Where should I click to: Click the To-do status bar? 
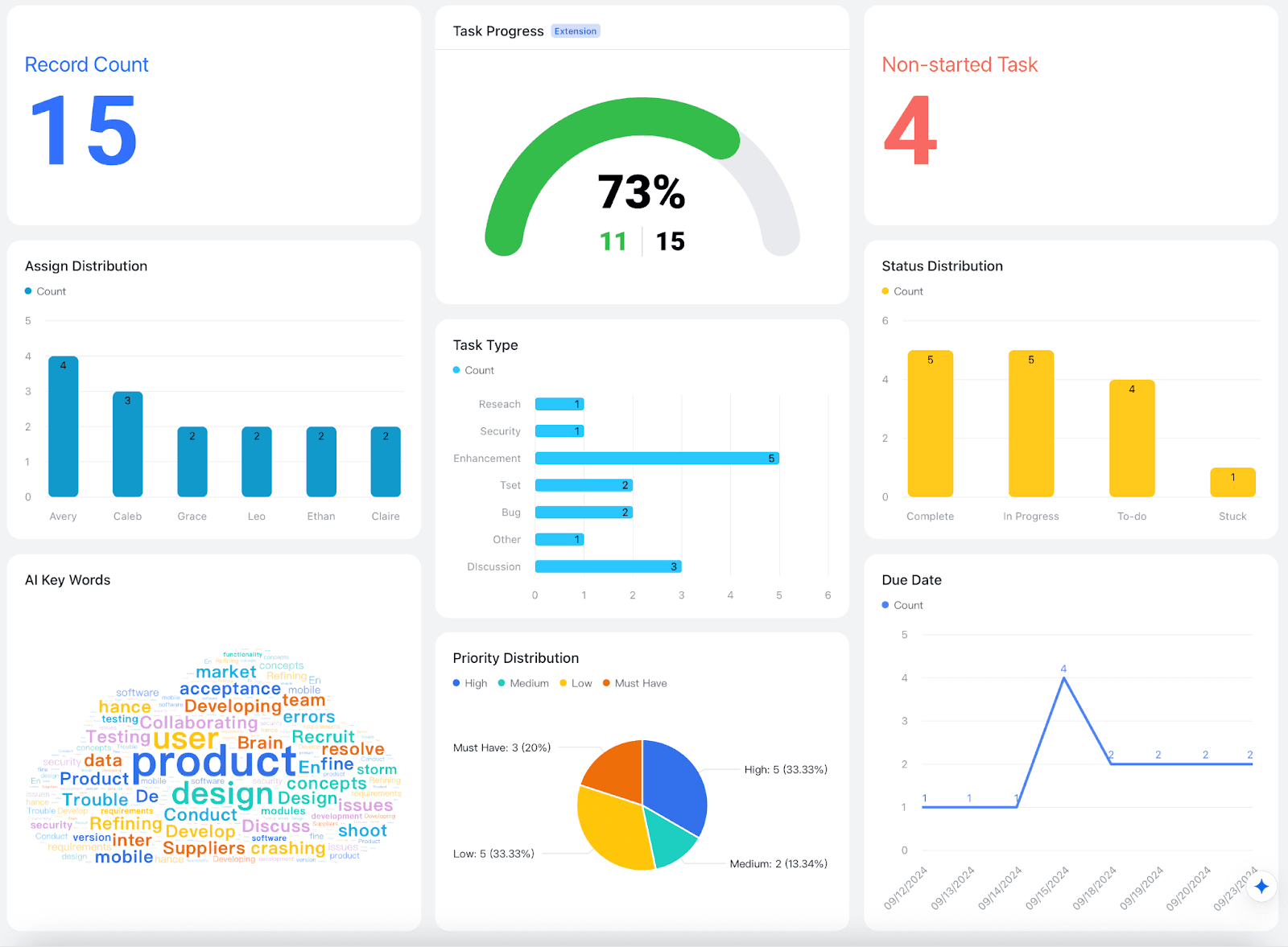[x=1132, y=439]
